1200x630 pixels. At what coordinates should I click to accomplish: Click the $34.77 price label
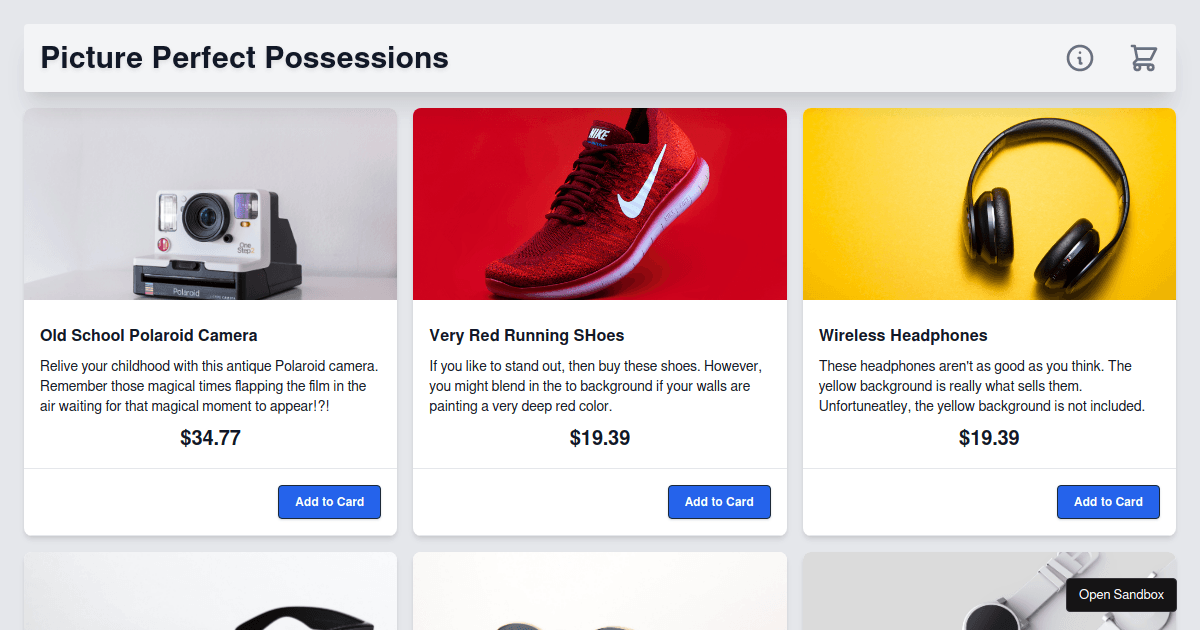click(x=210, y=438)
